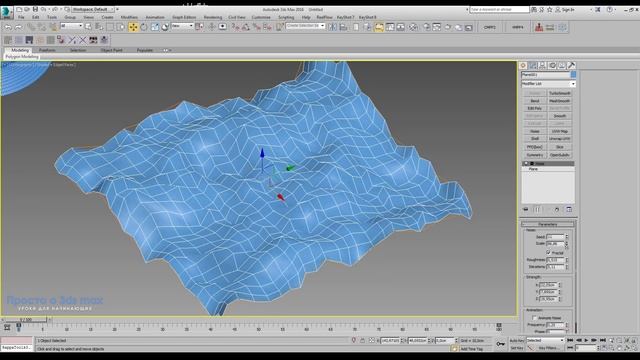
Task: Click the Symmetry modifier button
Action: pos(535,155)
